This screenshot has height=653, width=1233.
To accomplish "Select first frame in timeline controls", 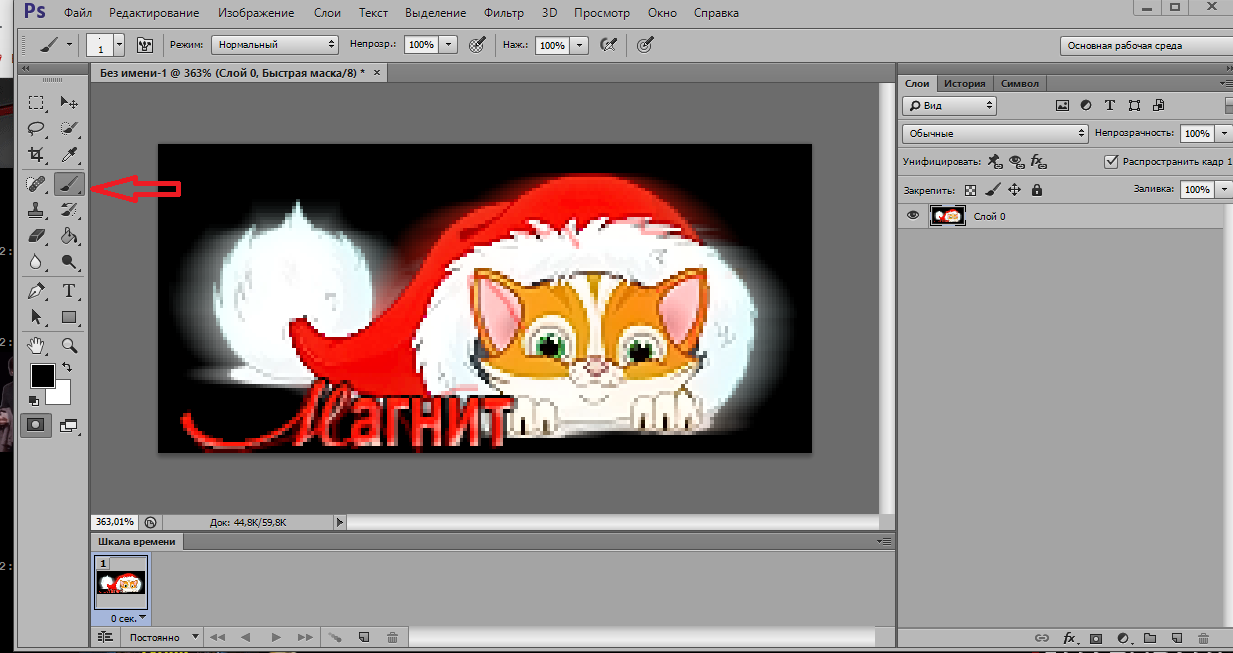I will pyautogui.click(x=217, y=637).
